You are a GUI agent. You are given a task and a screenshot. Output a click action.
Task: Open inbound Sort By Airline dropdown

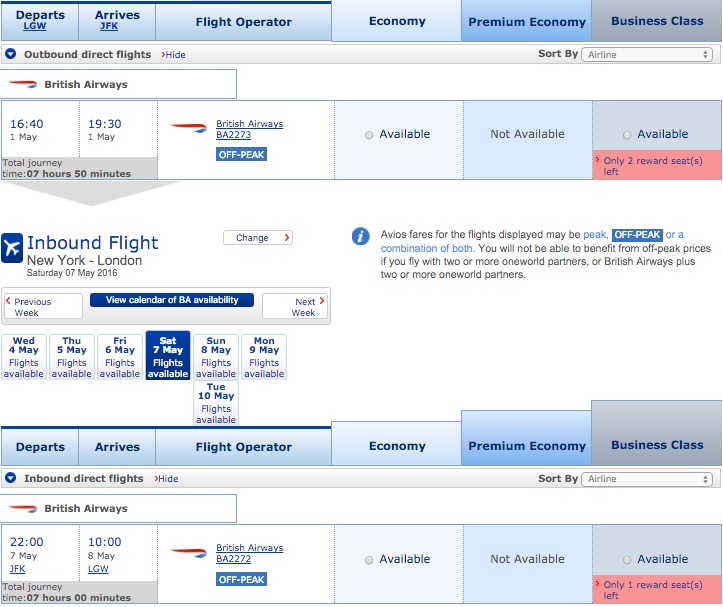pos(647,479)
